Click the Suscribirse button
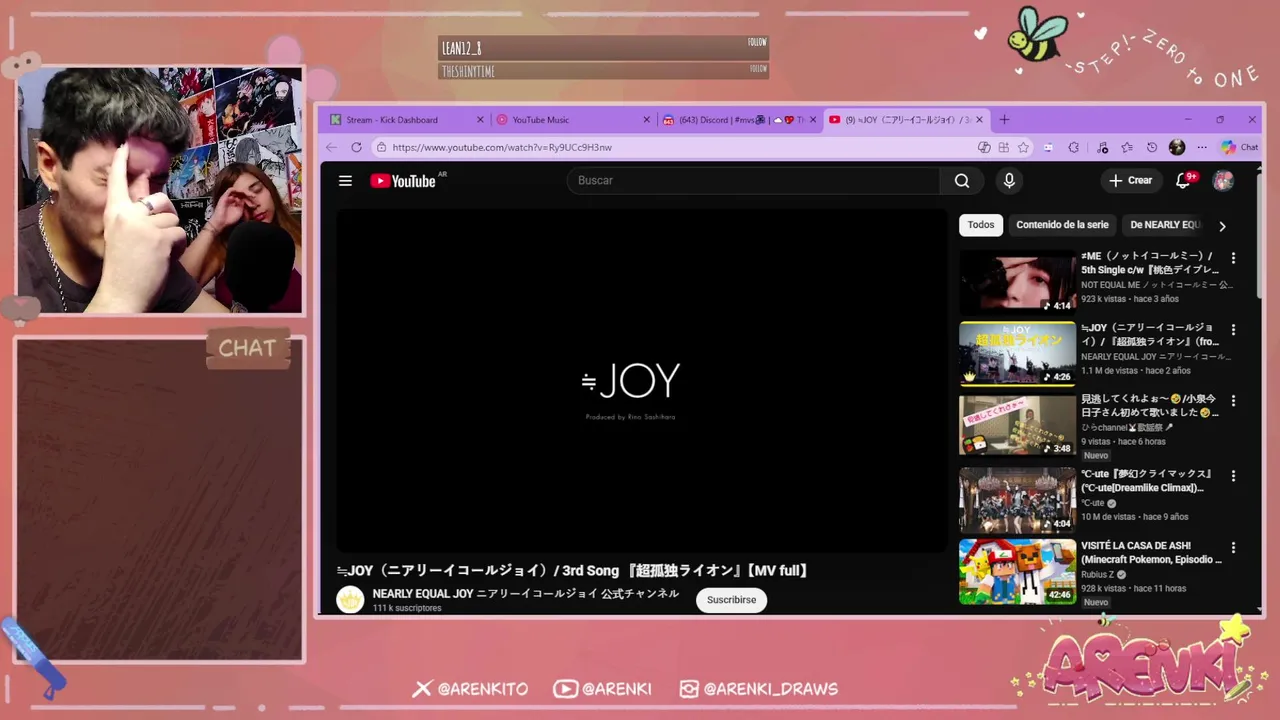 tap(732, 600)
